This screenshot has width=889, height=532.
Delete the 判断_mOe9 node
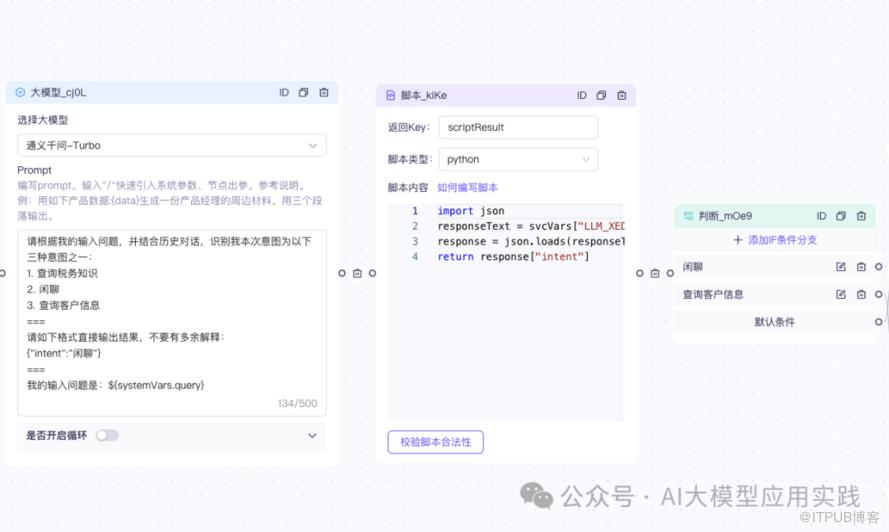pyautogui.click(x=861, y=216)
